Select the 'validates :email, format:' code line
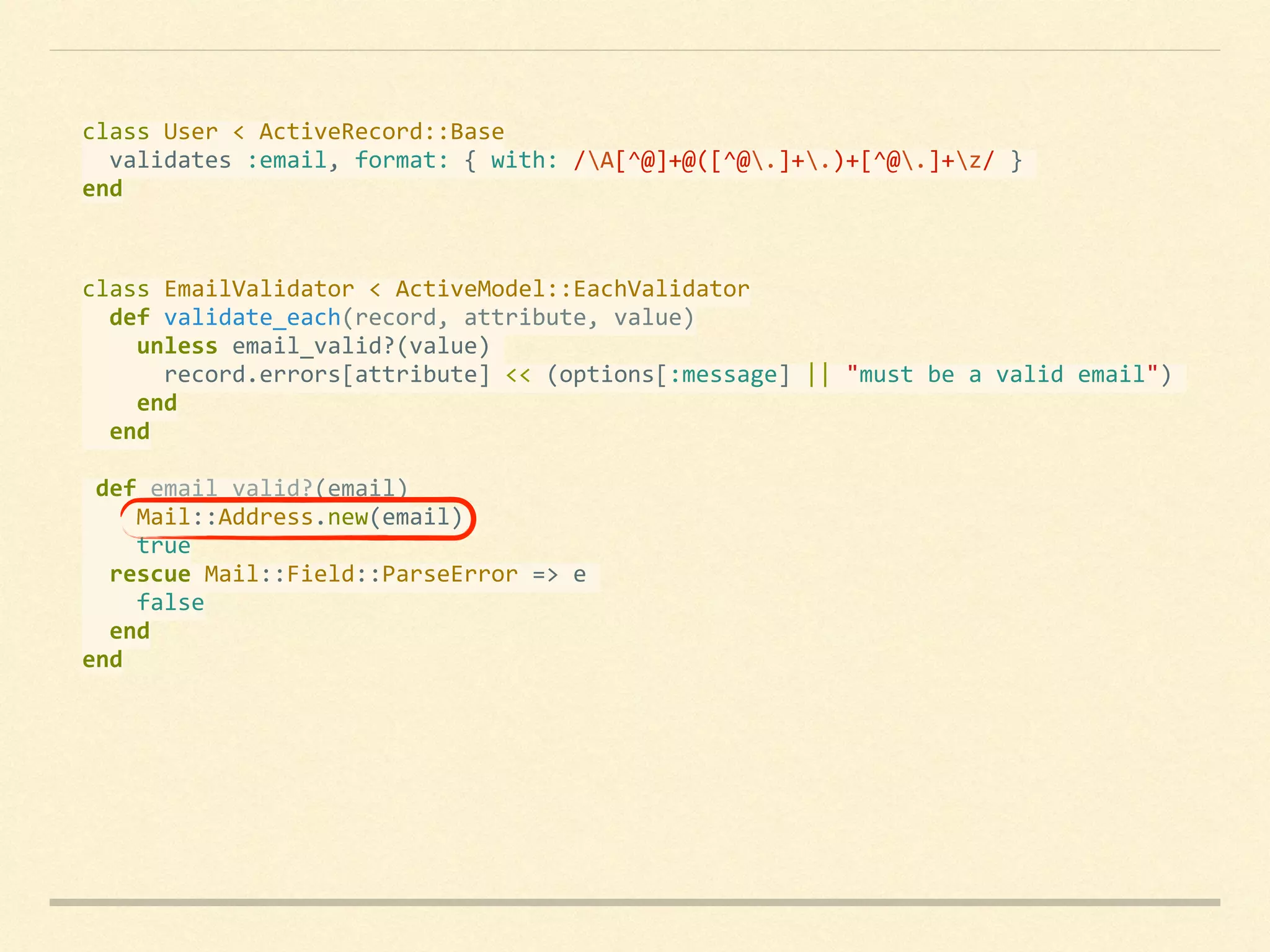Image resolution: width=1270 pixels, height=952 pixels. coord(566,161)
